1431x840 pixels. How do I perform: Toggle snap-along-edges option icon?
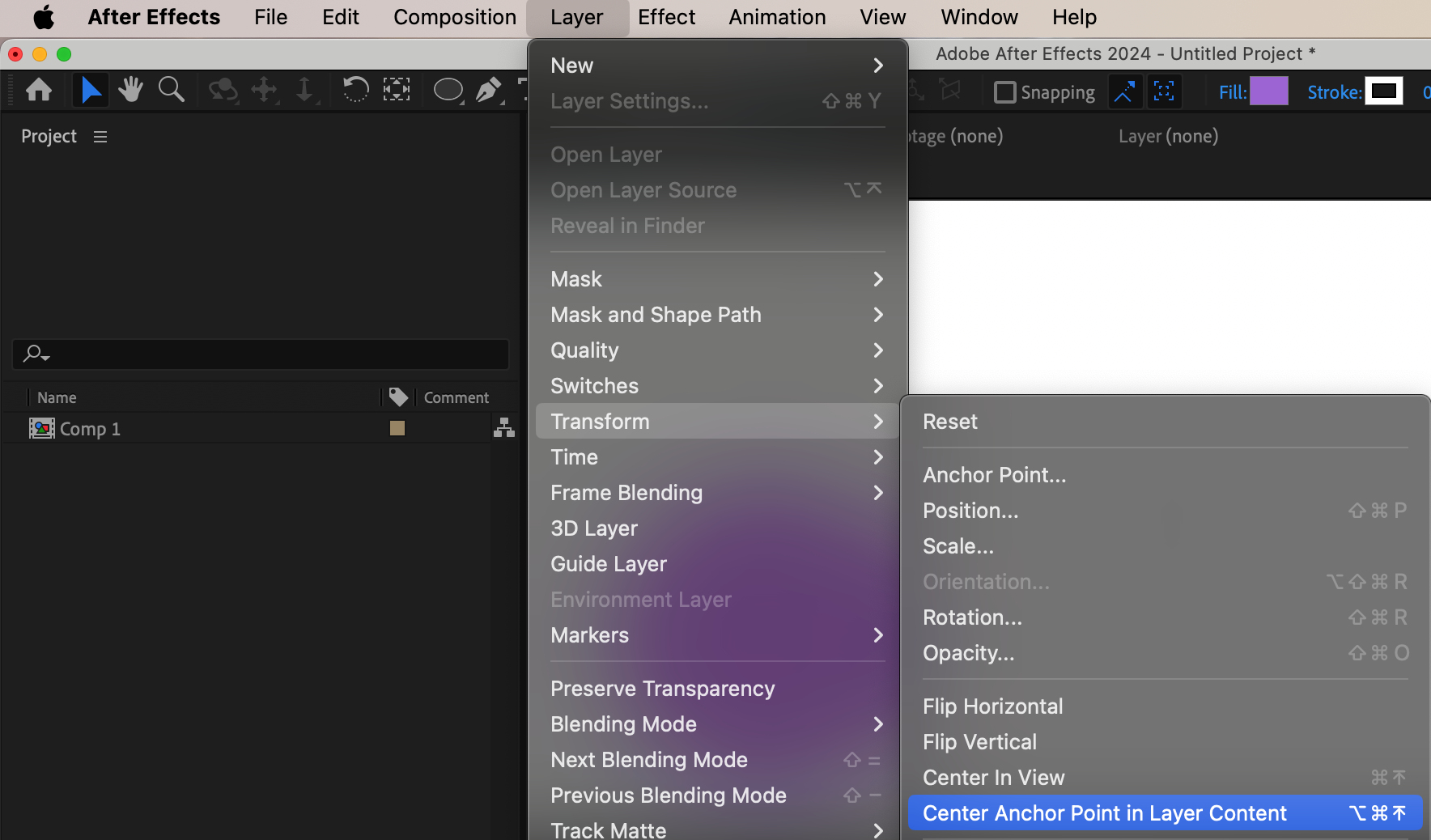pyautogui.click(x=1123, y=91)
